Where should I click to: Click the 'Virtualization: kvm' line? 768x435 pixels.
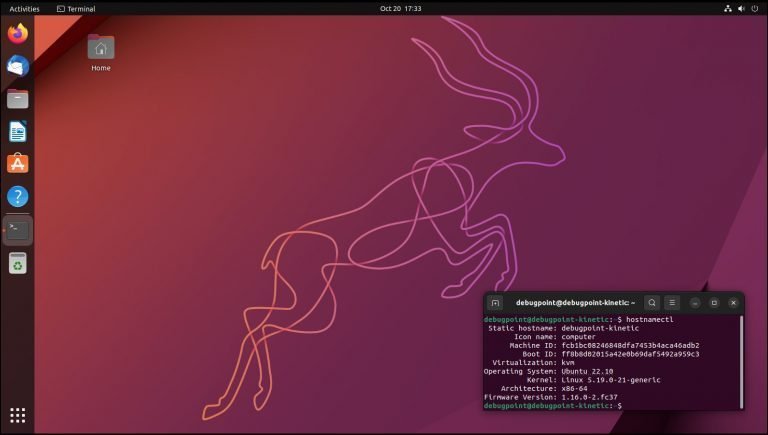(533, 362)
